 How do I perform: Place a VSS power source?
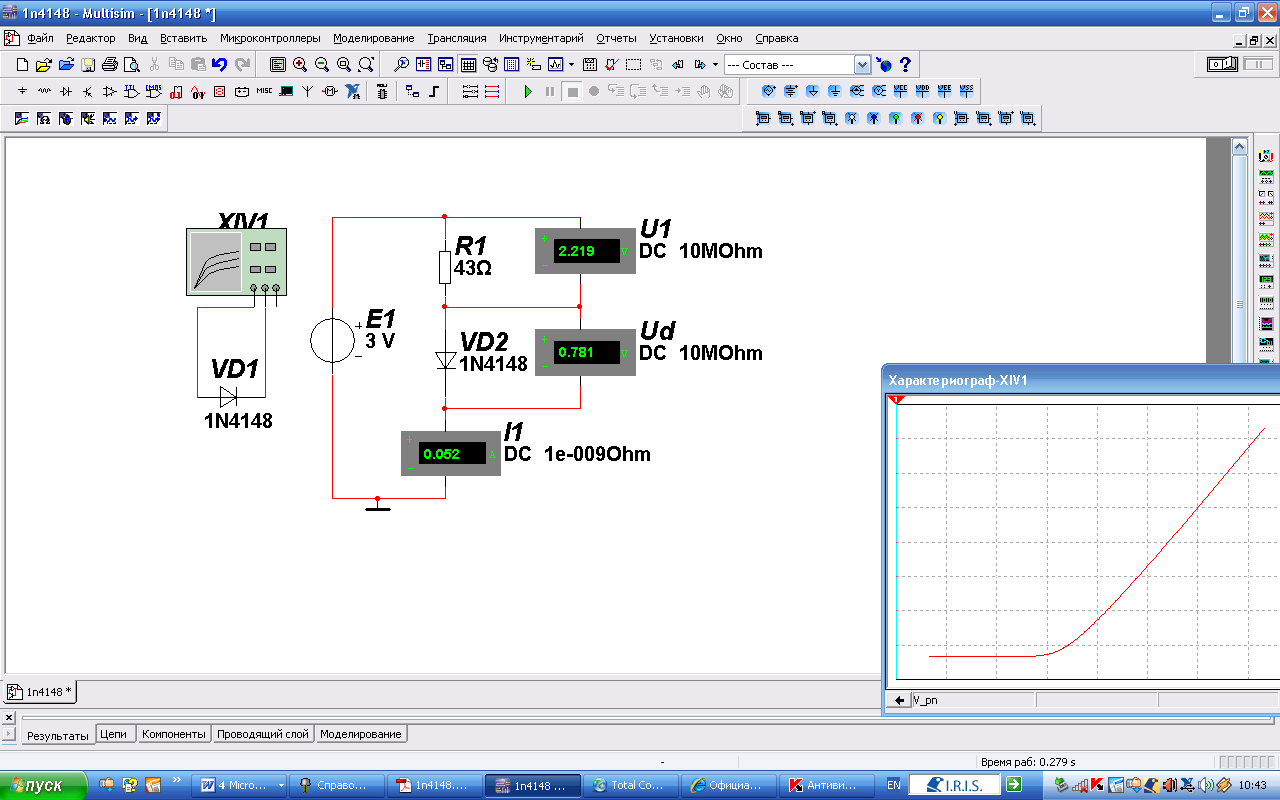[x=966, y=90]
